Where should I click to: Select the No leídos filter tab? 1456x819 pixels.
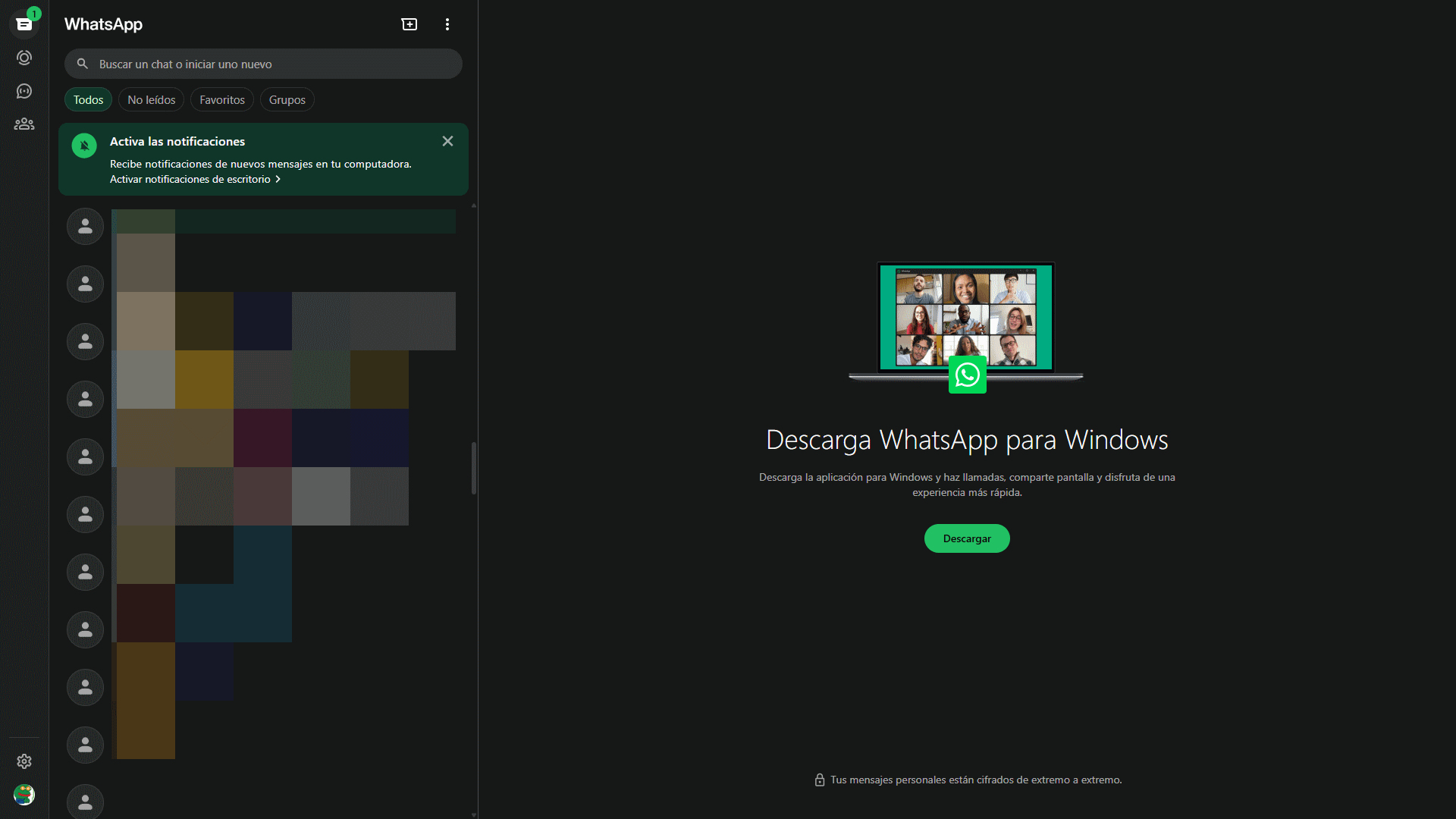[x=151, y=99]
